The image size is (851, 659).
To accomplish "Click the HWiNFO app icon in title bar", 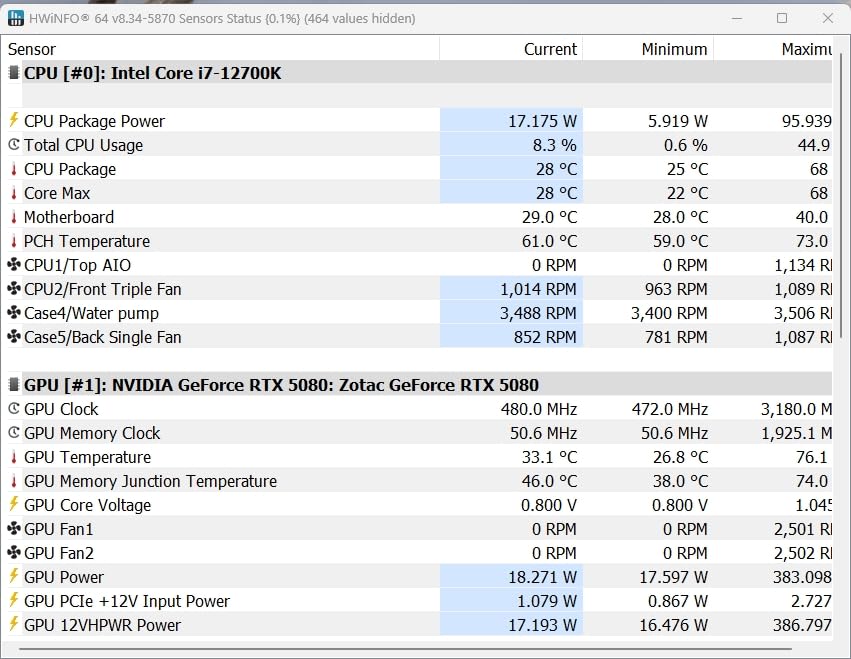I will point(16,18).
